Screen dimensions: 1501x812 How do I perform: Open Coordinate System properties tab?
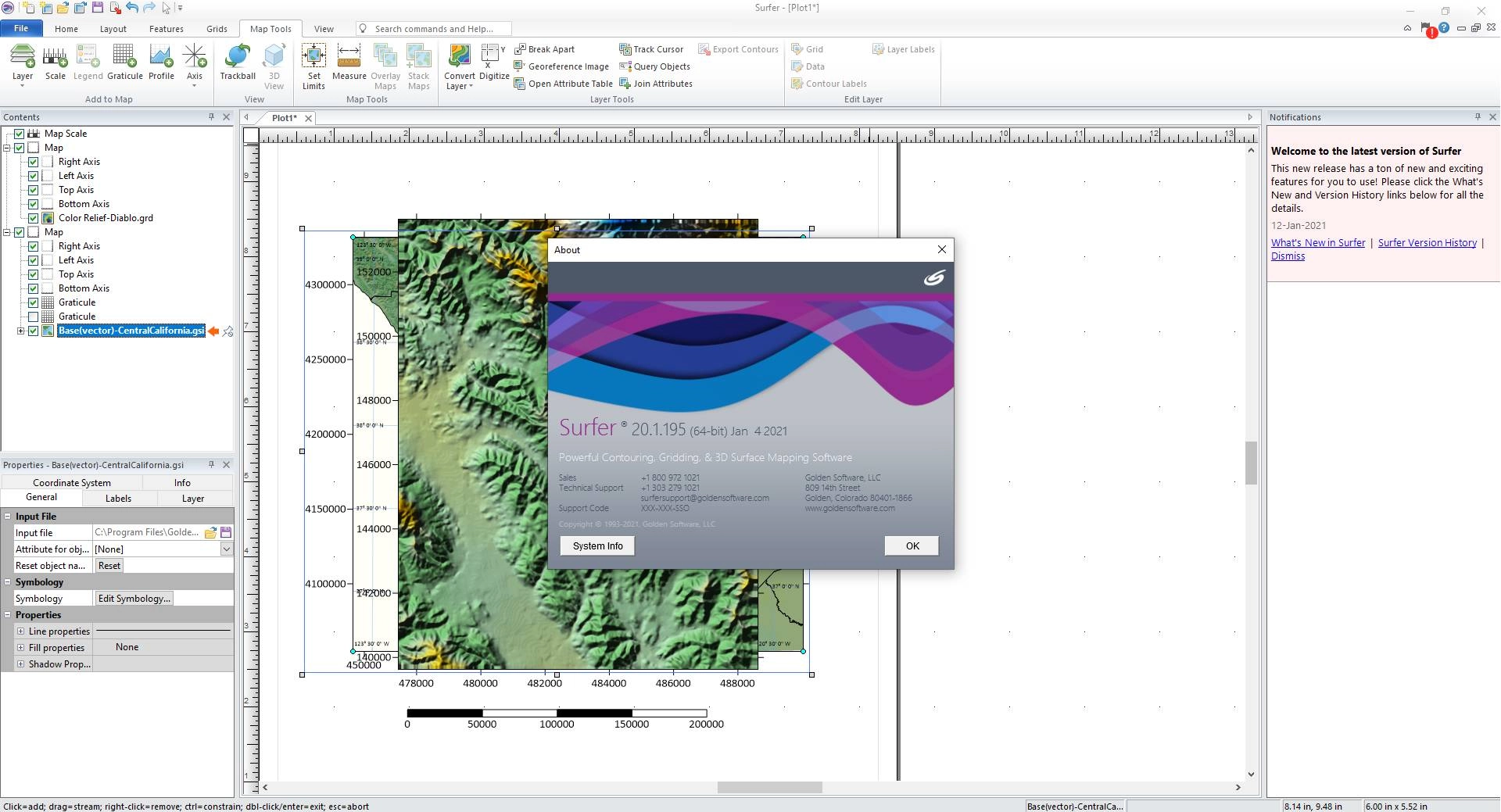[x=72, y=483]
